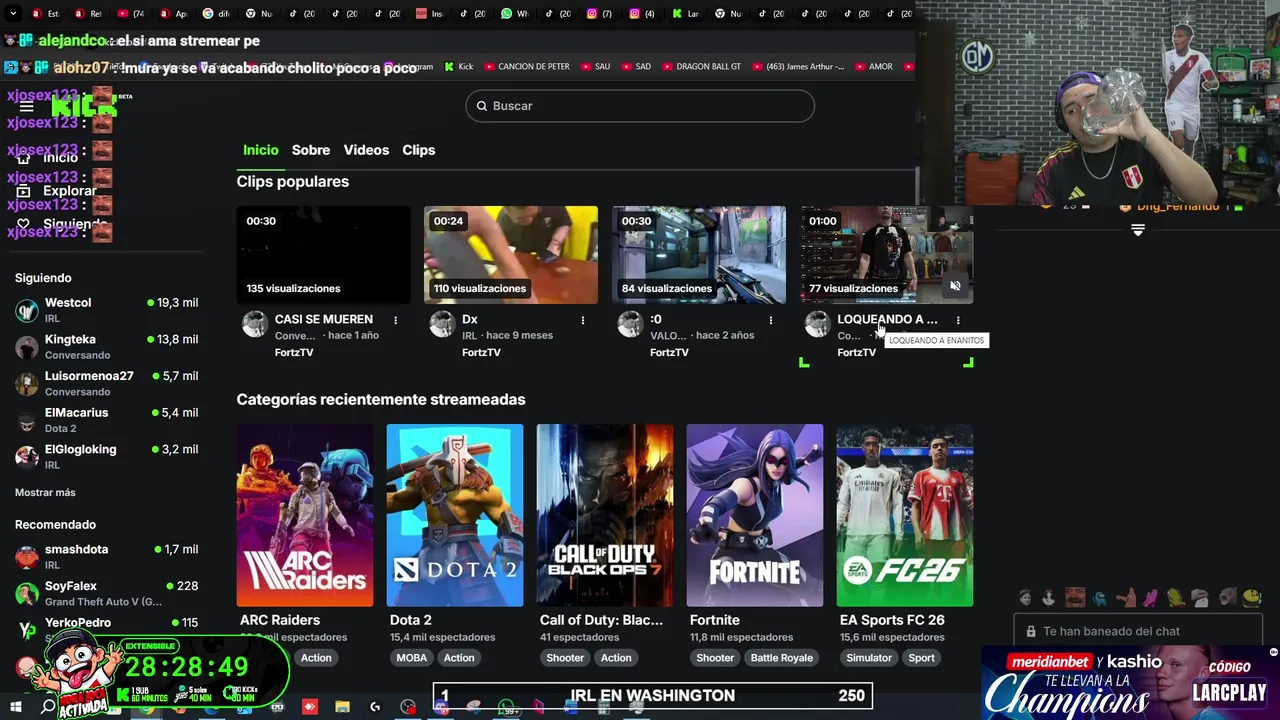Play the CASI SE MUEREN clip thumbnail
This screenshot has height=720, width=1280.
[323, 255]
